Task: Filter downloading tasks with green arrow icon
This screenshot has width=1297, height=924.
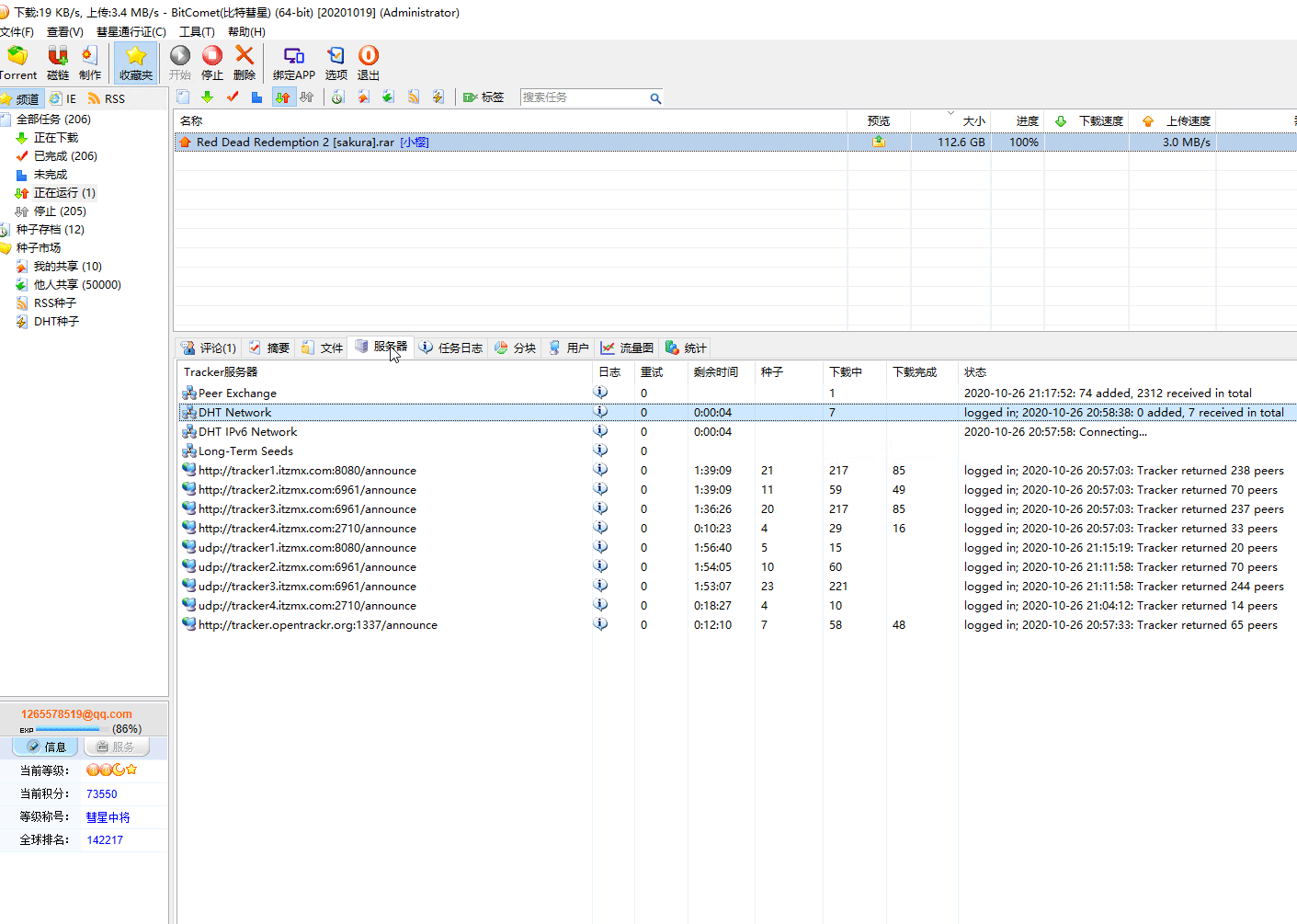Action: coord(208,97)
